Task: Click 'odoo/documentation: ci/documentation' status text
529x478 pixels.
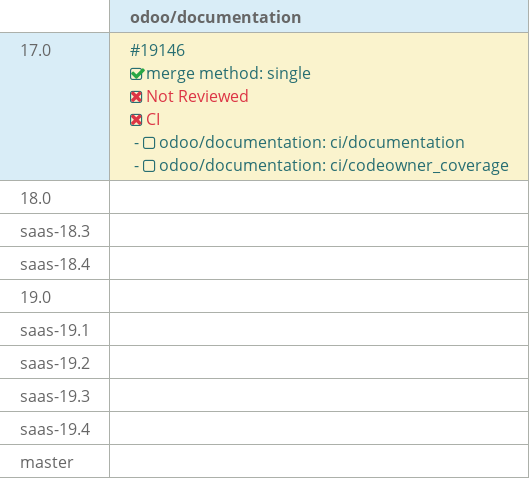Action: pos(312,142)
